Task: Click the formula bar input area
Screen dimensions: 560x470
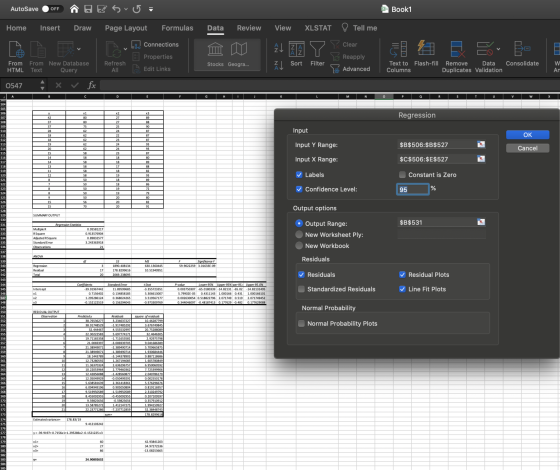Action: tap(330, 85)
